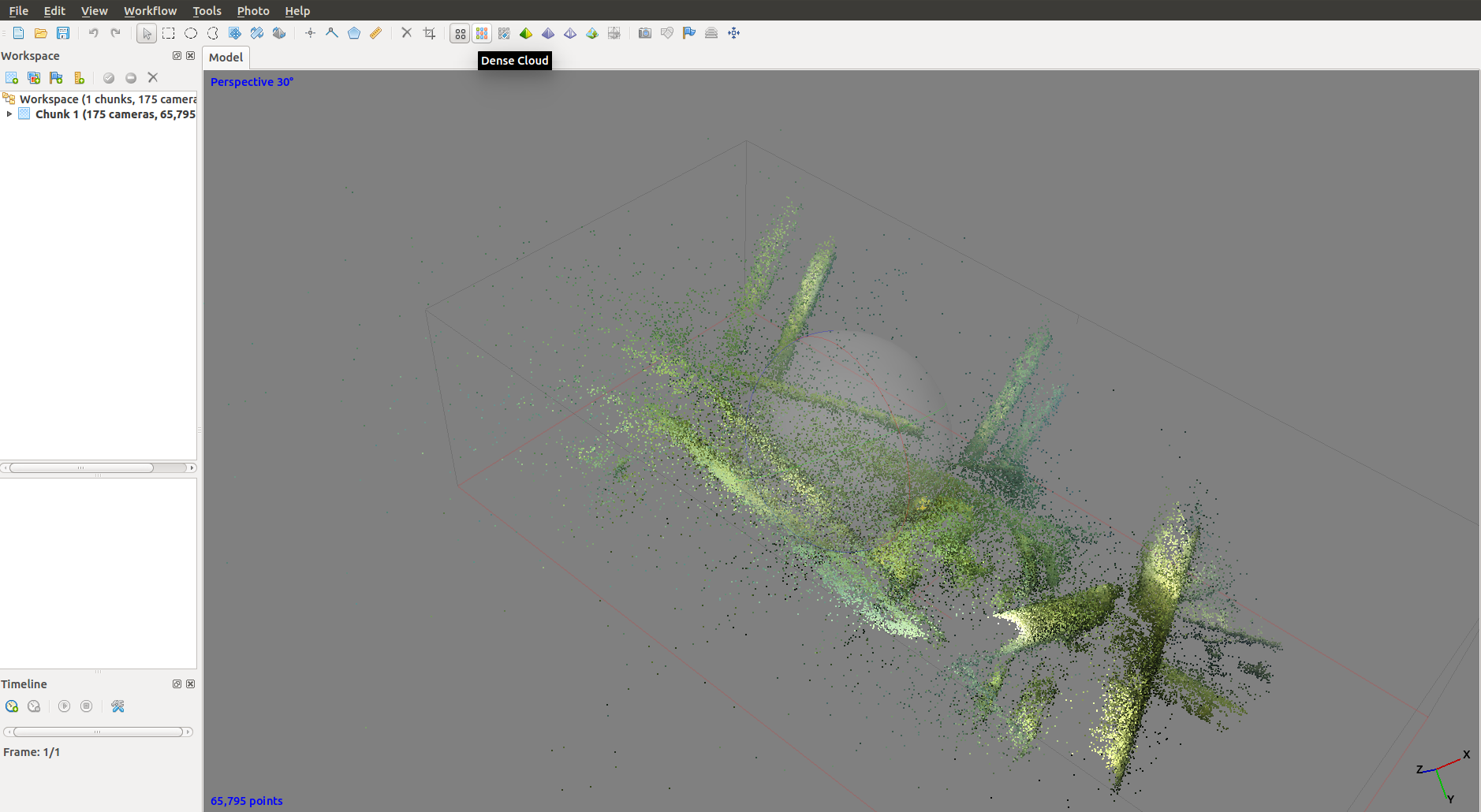Switch to the Model tab
This screenshot has height=812, width=1481.
click(x=226, y=58)
